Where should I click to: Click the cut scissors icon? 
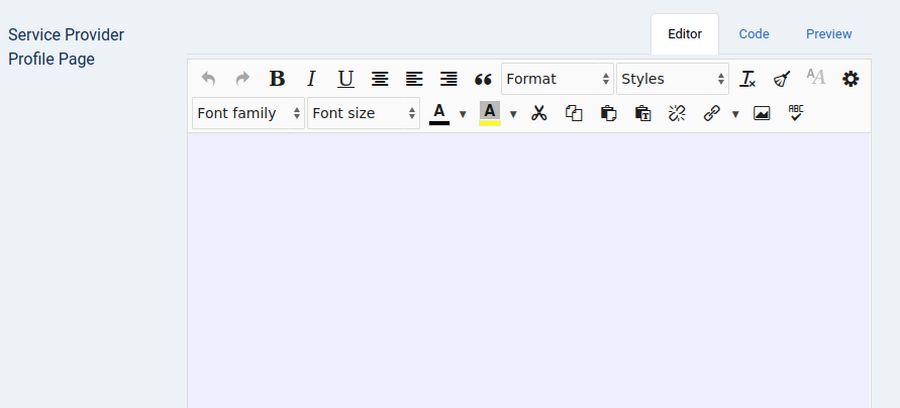[x=539, y=113]
